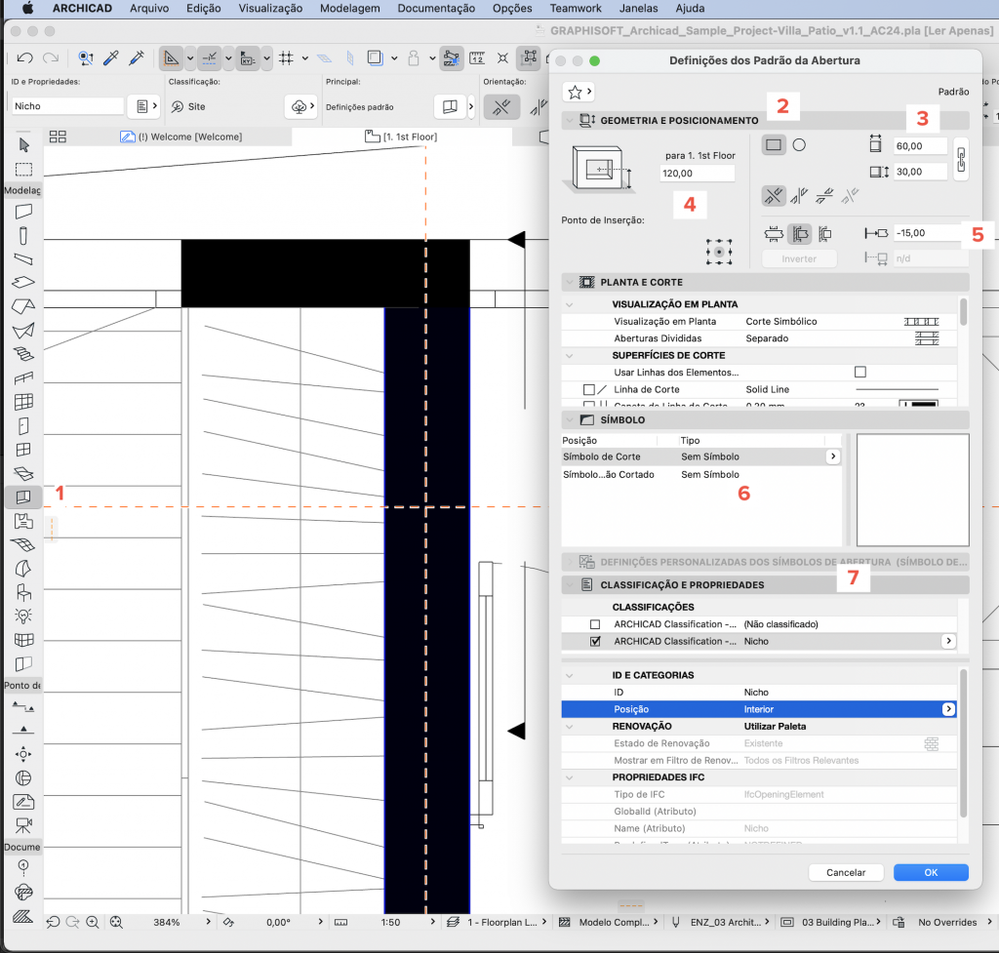This screenshot has height=953, width=999.
Task: Click the eyedropper pick up parameters tool
Action: coord(111,59)
